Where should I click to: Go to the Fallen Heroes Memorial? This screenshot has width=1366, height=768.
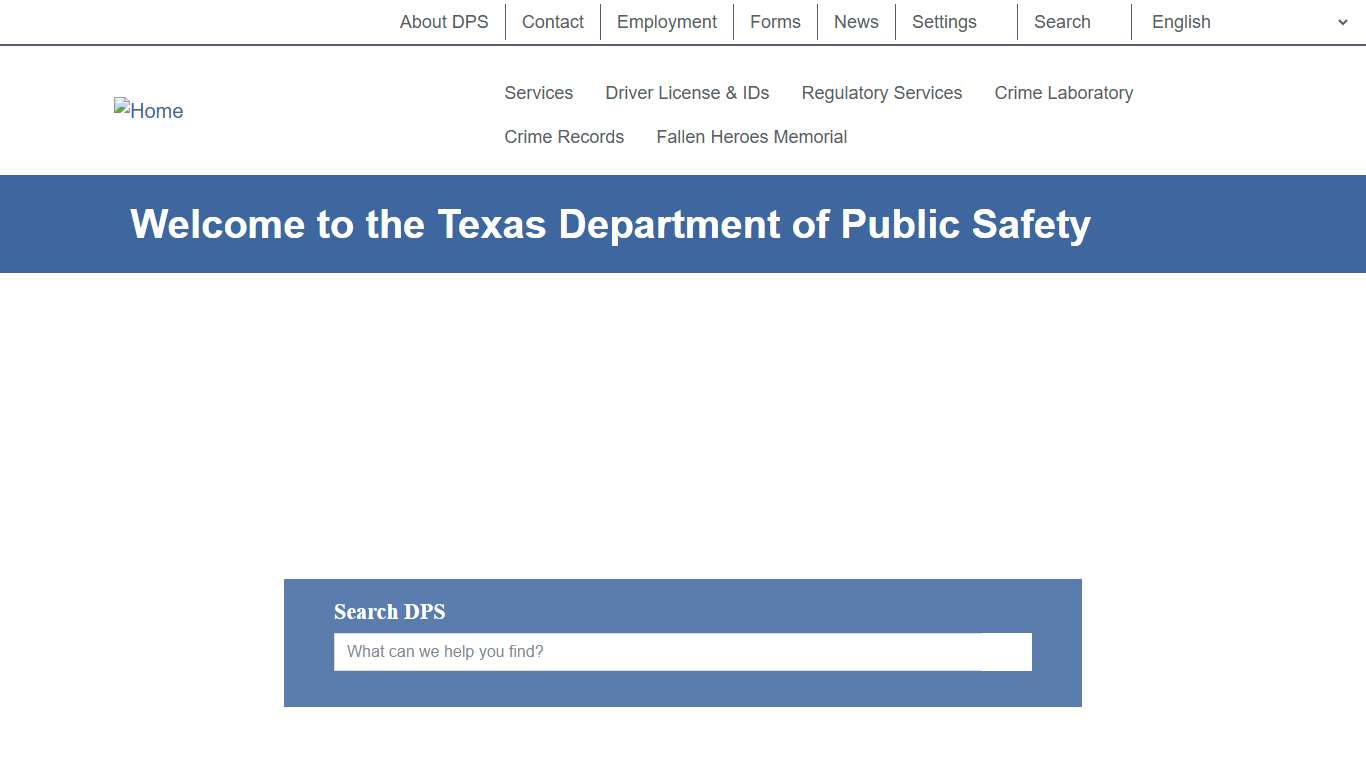[751, 137]
